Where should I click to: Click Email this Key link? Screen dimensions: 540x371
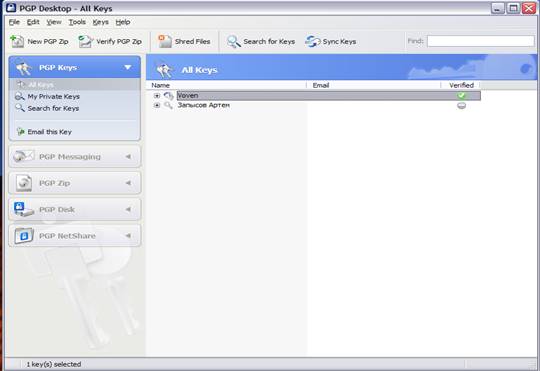(x=50, y=132)
